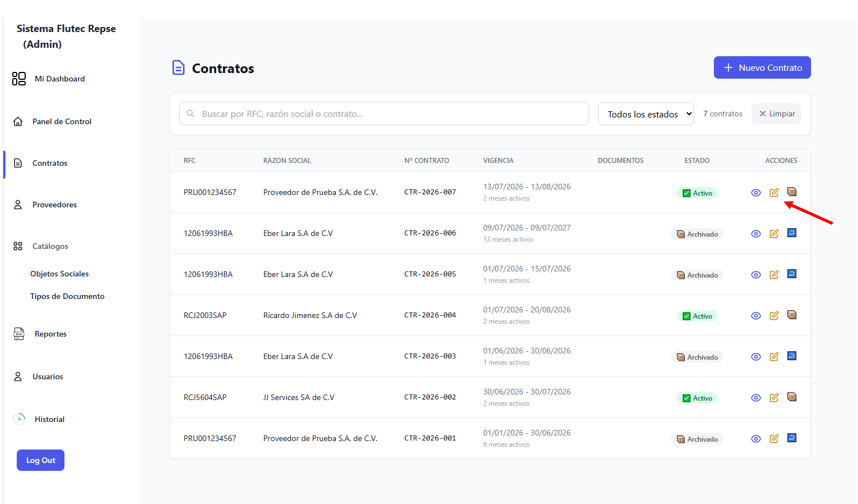Open the Todos los estados dropdown
Viewport: 858px width, 504px height.
pos(646,114)
